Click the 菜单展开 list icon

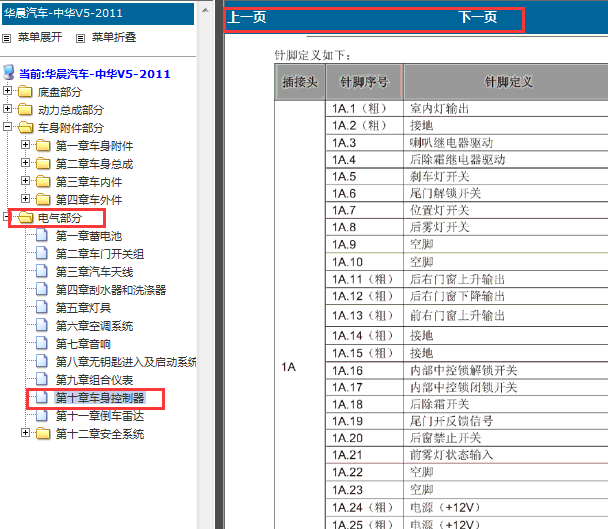pos(7,38)
